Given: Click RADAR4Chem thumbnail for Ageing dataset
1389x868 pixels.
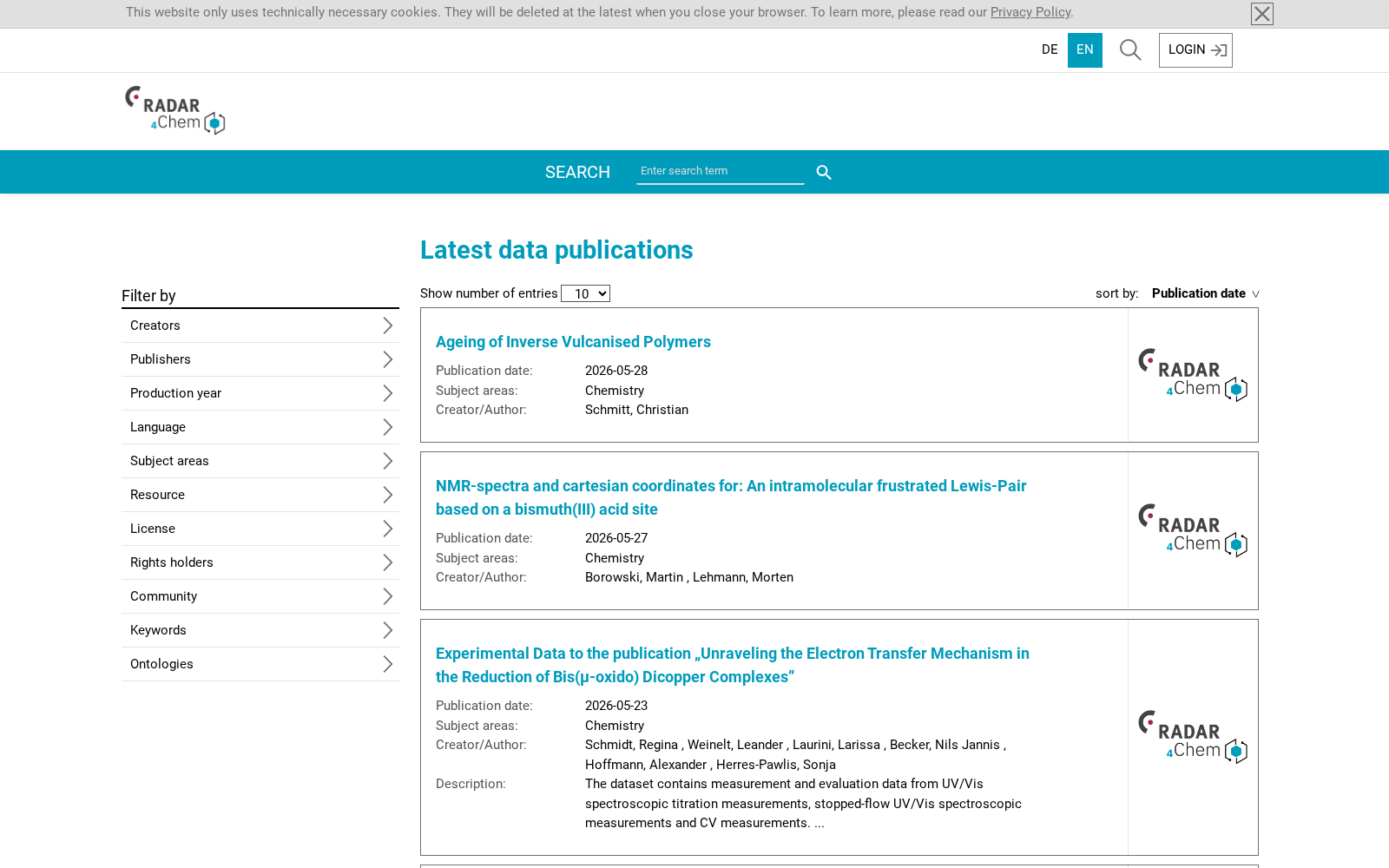Looking at the screenshot, I should point(1193,375).
